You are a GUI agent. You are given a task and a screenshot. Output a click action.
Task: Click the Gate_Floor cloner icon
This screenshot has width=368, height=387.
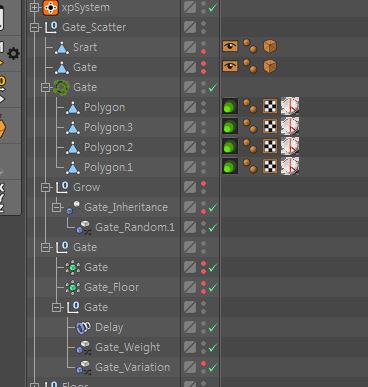(73, 287)
